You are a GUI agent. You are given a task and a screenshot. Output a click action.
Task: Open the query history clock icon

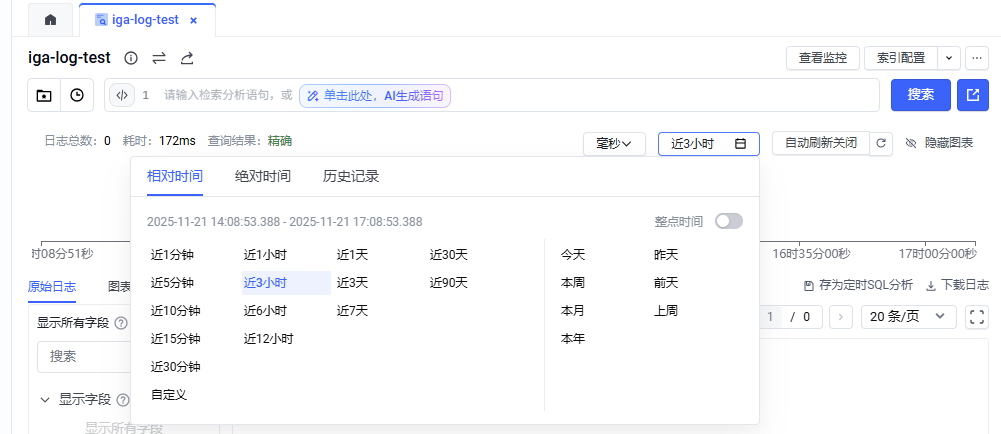point(77,95)
